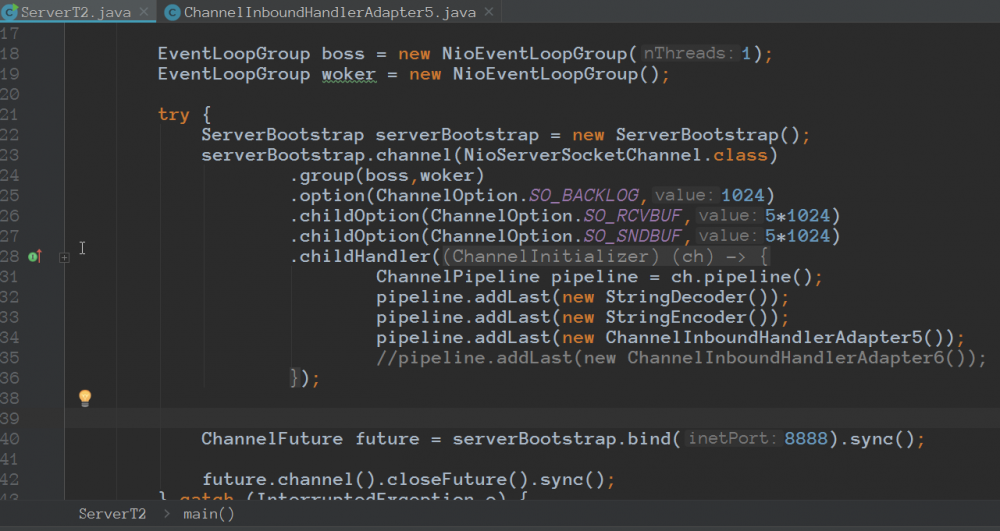Click main() in the breadcrumb bar
This screenshot has height=531, width=1000.
click(209, 514)
